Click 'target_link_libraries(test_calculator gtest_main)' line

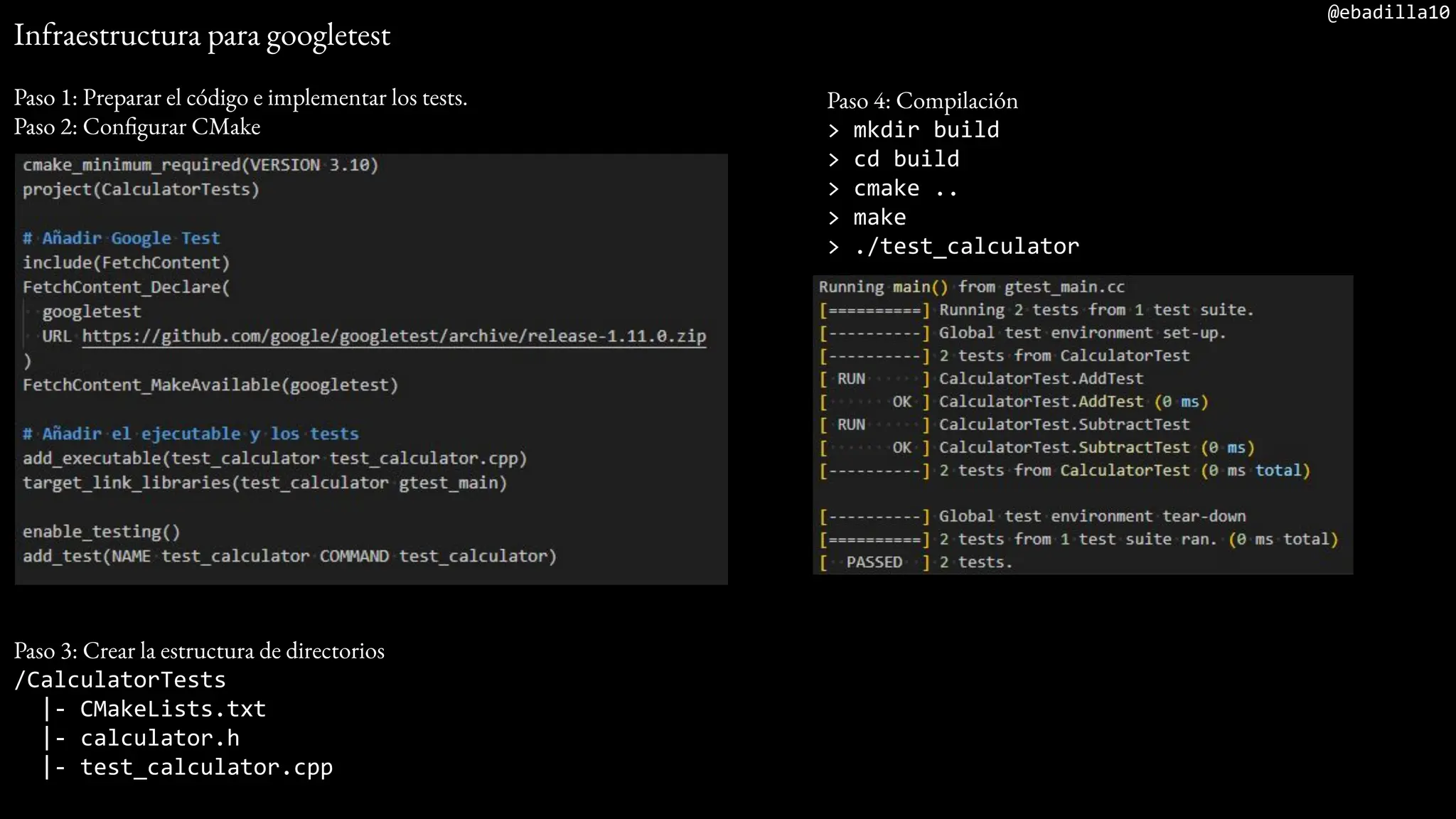click(265, 483)
